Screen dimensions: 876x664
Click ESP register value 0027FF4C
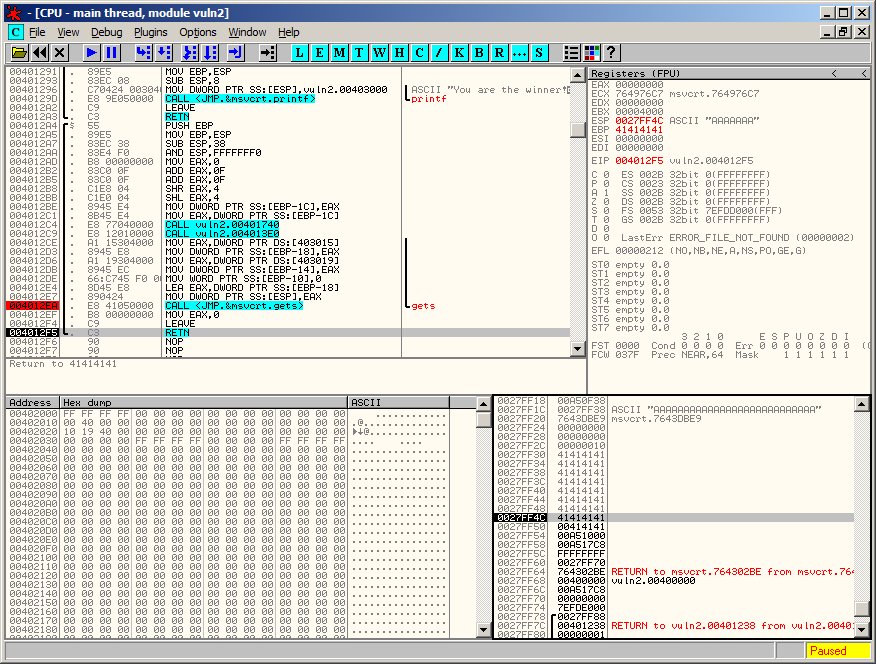point(639,121)
